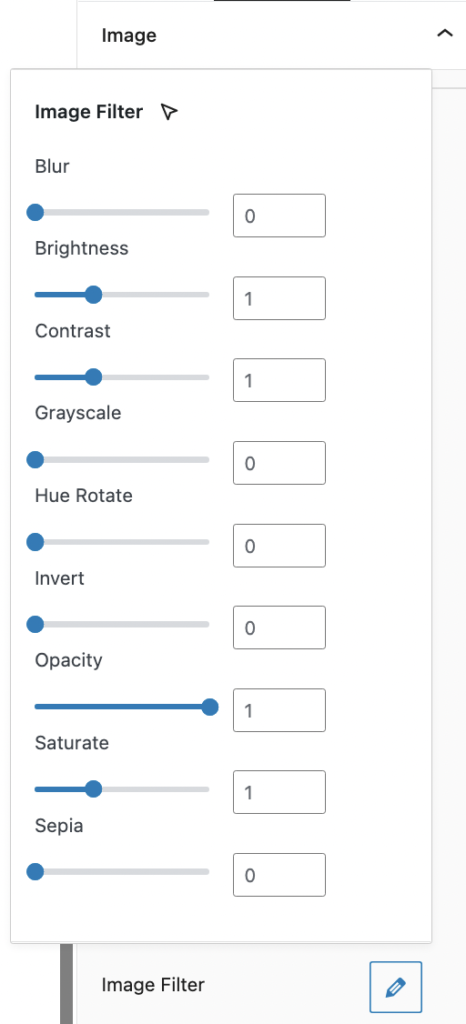Focus the Grayscale value input field
466x1024 pixels.
point(279,463)
